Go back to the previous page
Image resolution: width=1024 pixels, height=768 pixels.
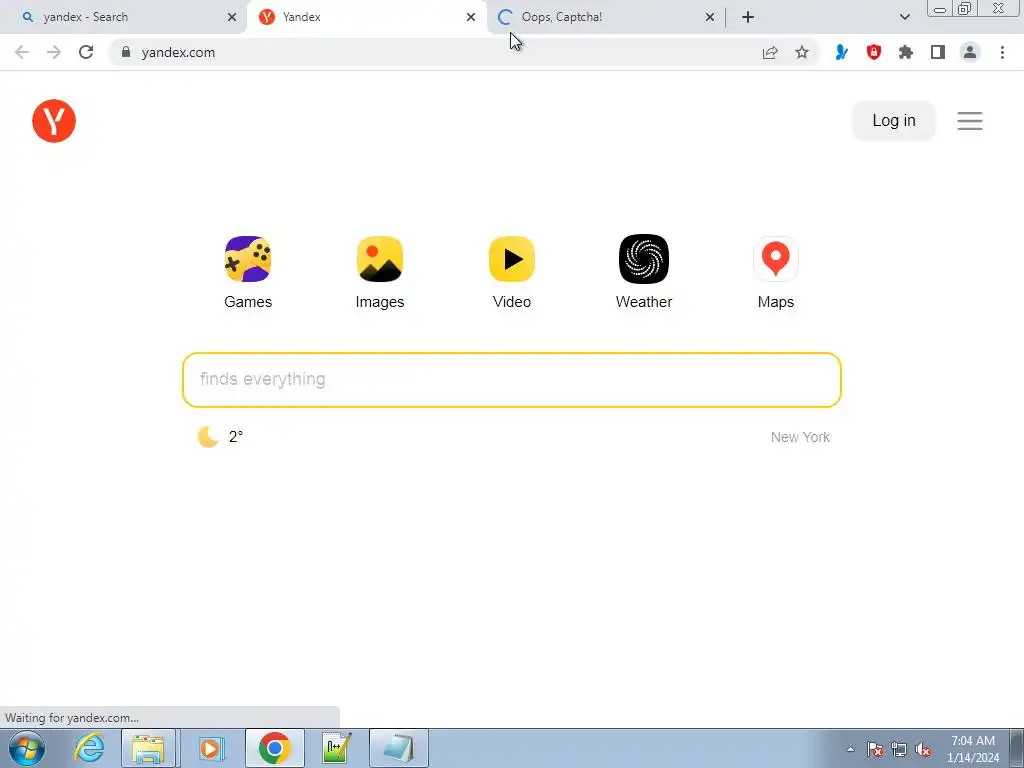[x=22, y=52]
